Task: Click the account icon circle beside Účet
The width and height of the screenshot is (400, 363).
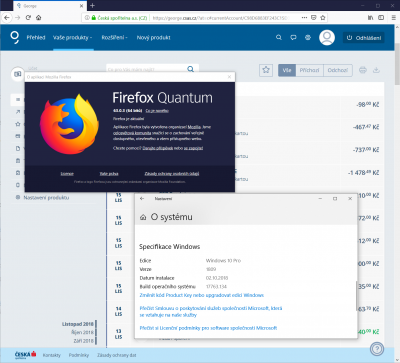Action: click(x=17, y=74)
